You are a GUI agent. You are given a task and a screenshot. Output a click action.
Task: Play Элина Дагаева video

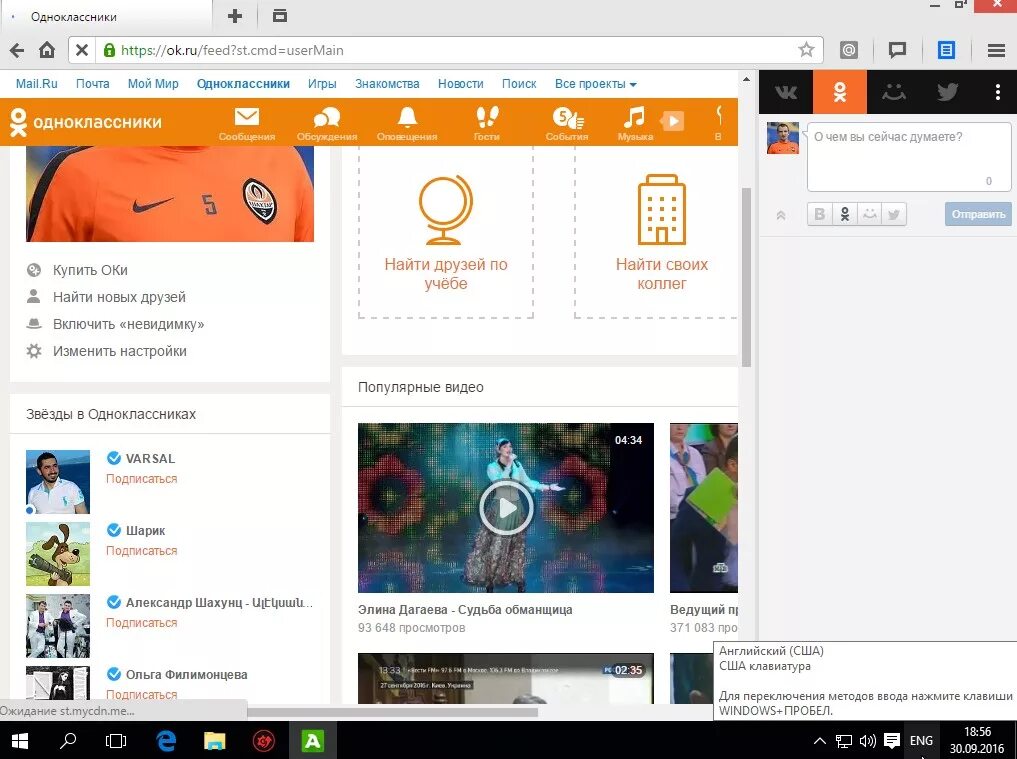(x=506, y=508)
